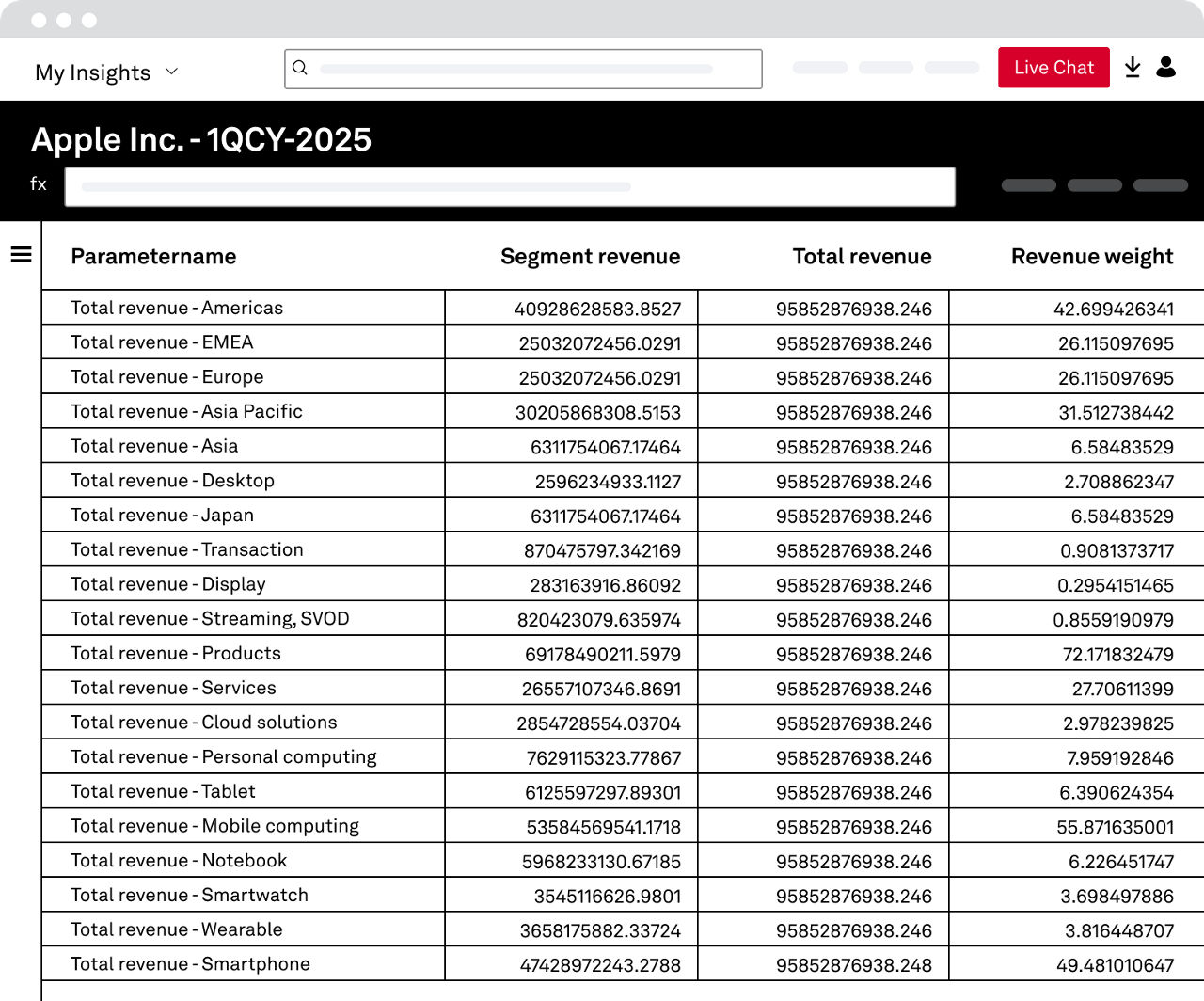This screenshot has height=1001, width=1204.
Task: Select the Total revenue - Americas row
Action: (x=623, y=308)
